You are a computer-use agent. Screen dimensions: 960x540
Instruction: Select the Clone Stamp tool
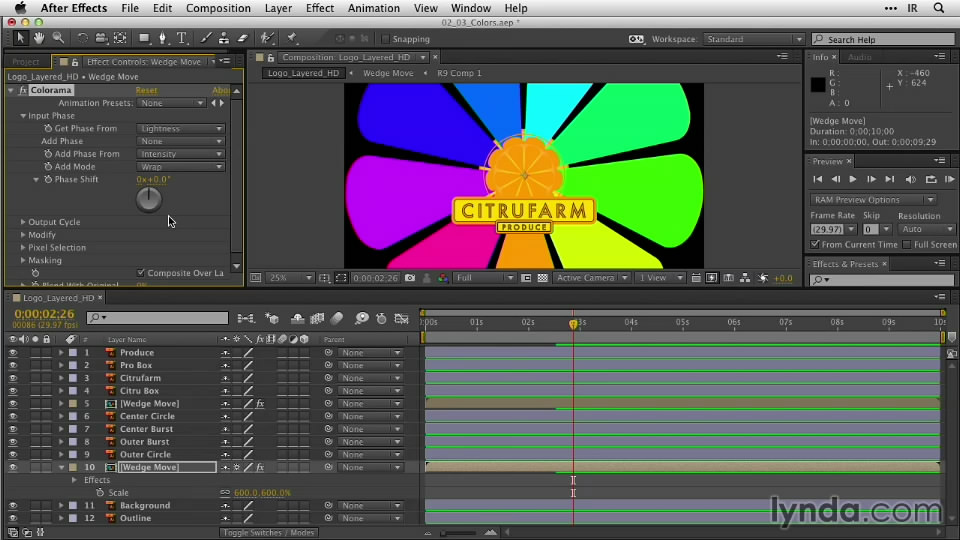224,38
